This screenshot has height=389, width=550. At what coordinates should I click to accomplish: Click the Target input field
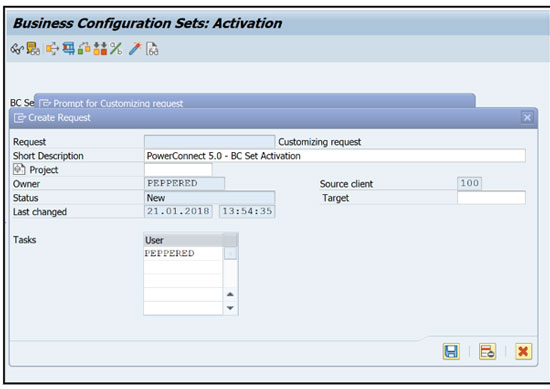(491, 198)
